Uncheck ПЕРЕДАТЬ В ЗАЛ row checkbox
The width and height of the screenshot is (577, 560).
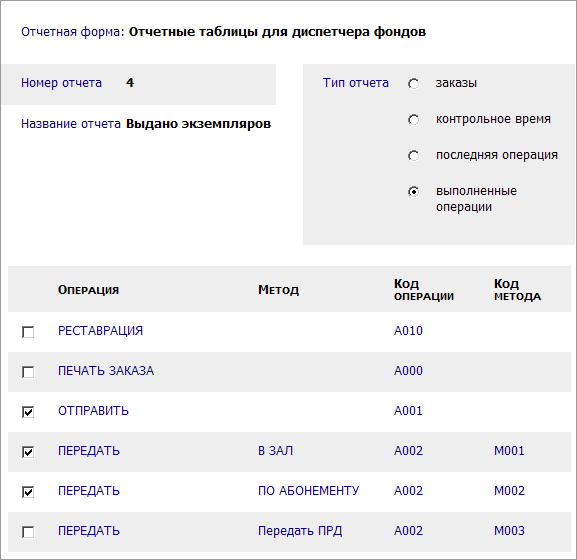[28, 452]
